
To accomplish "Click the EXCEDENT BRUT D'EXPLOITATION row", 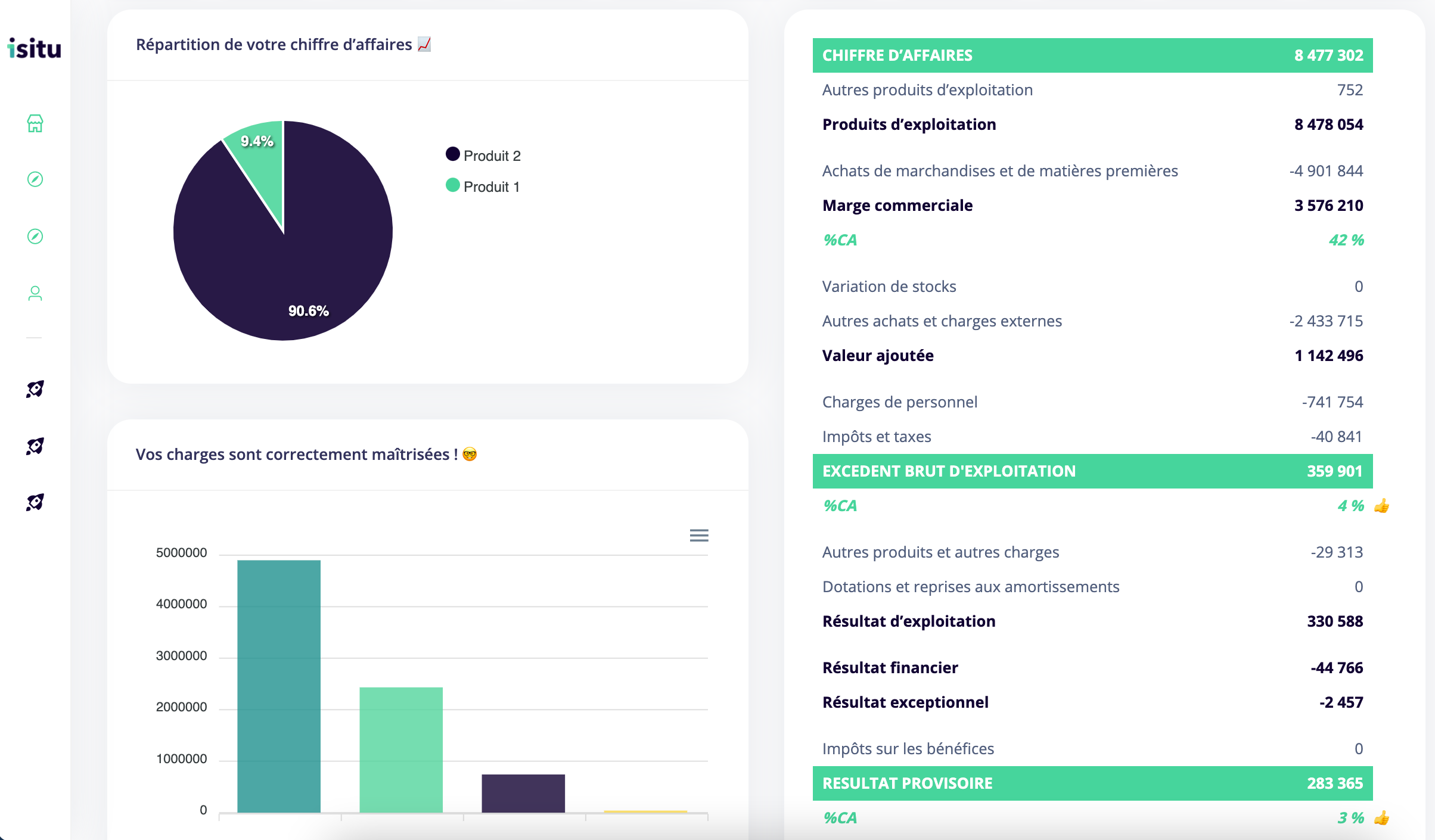I will tap(1092, 471).
